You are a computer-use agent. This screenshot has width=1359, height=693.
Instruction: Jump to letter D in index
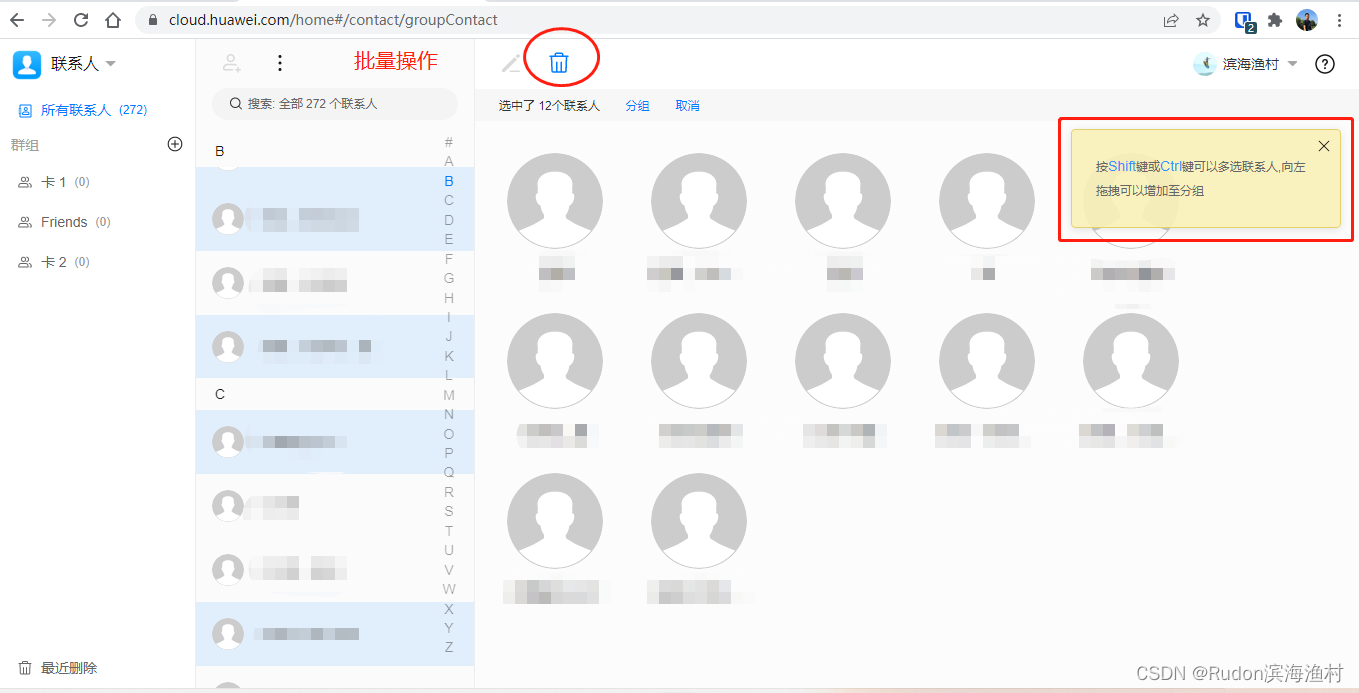(x=449, y=220)
